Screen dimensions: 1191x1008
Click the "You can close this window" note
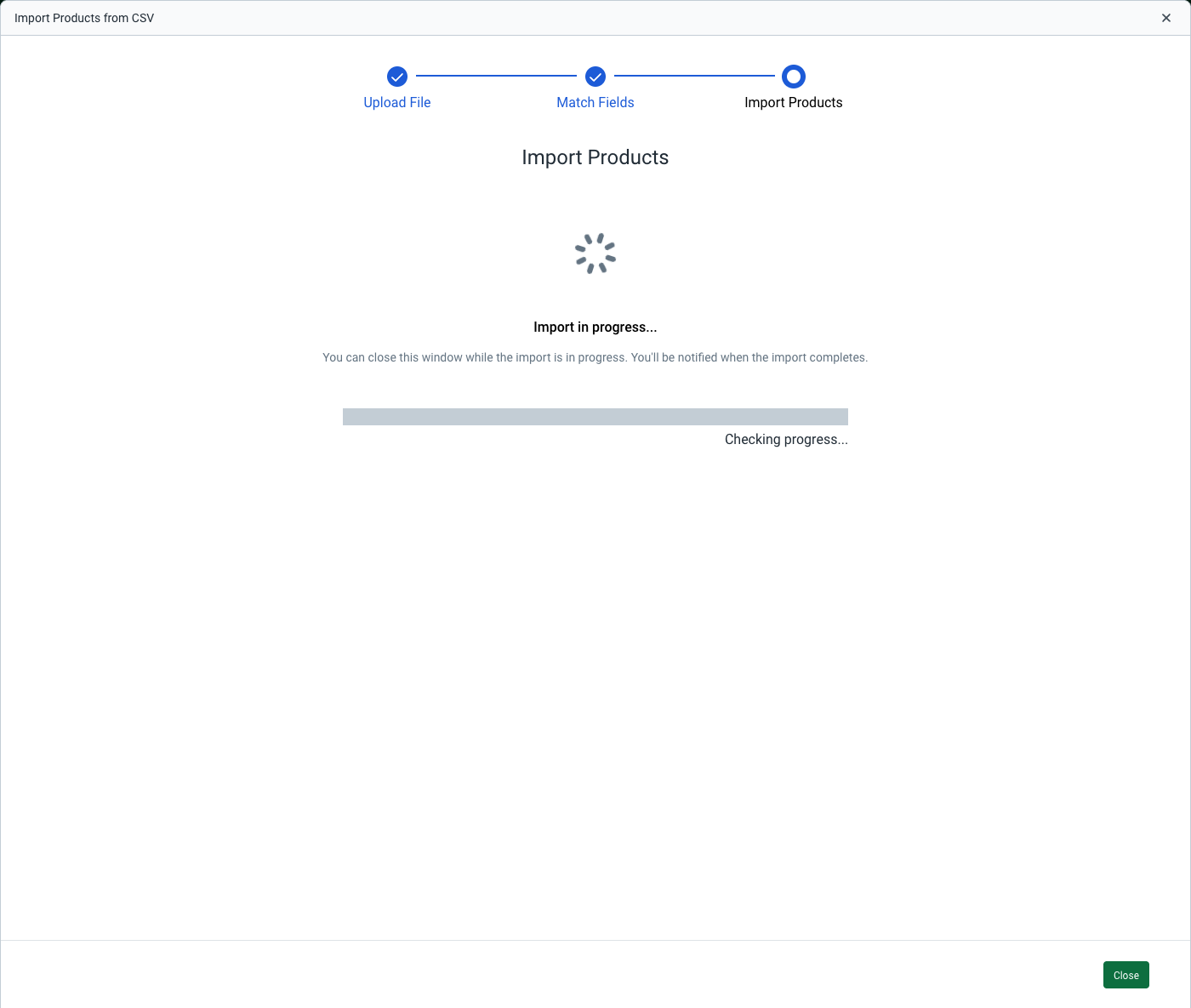595,357
